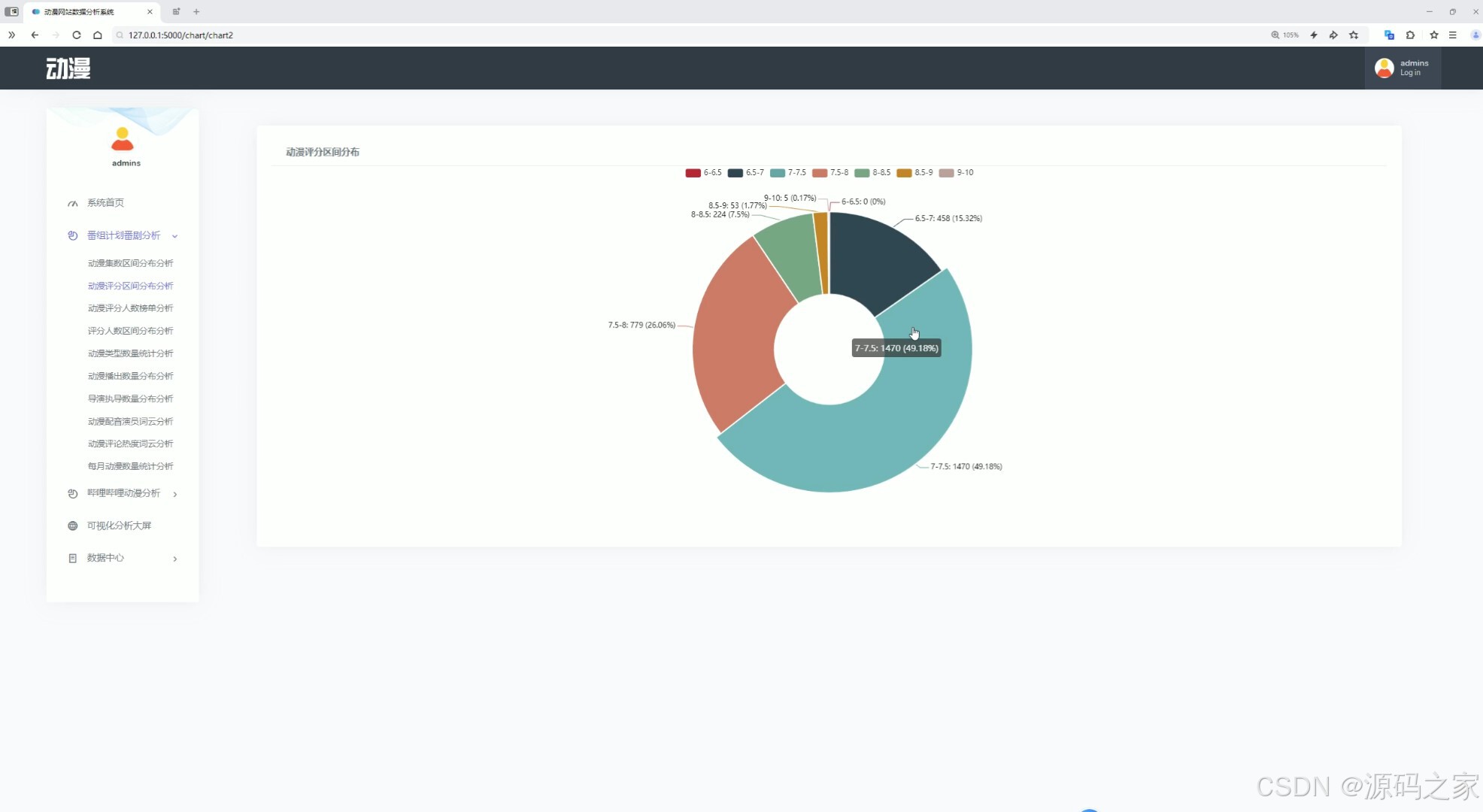Click the '8-8.5: 224 (7.5%)' chart label
This screenshot has width=1483, height=812.
click(720, 215)
